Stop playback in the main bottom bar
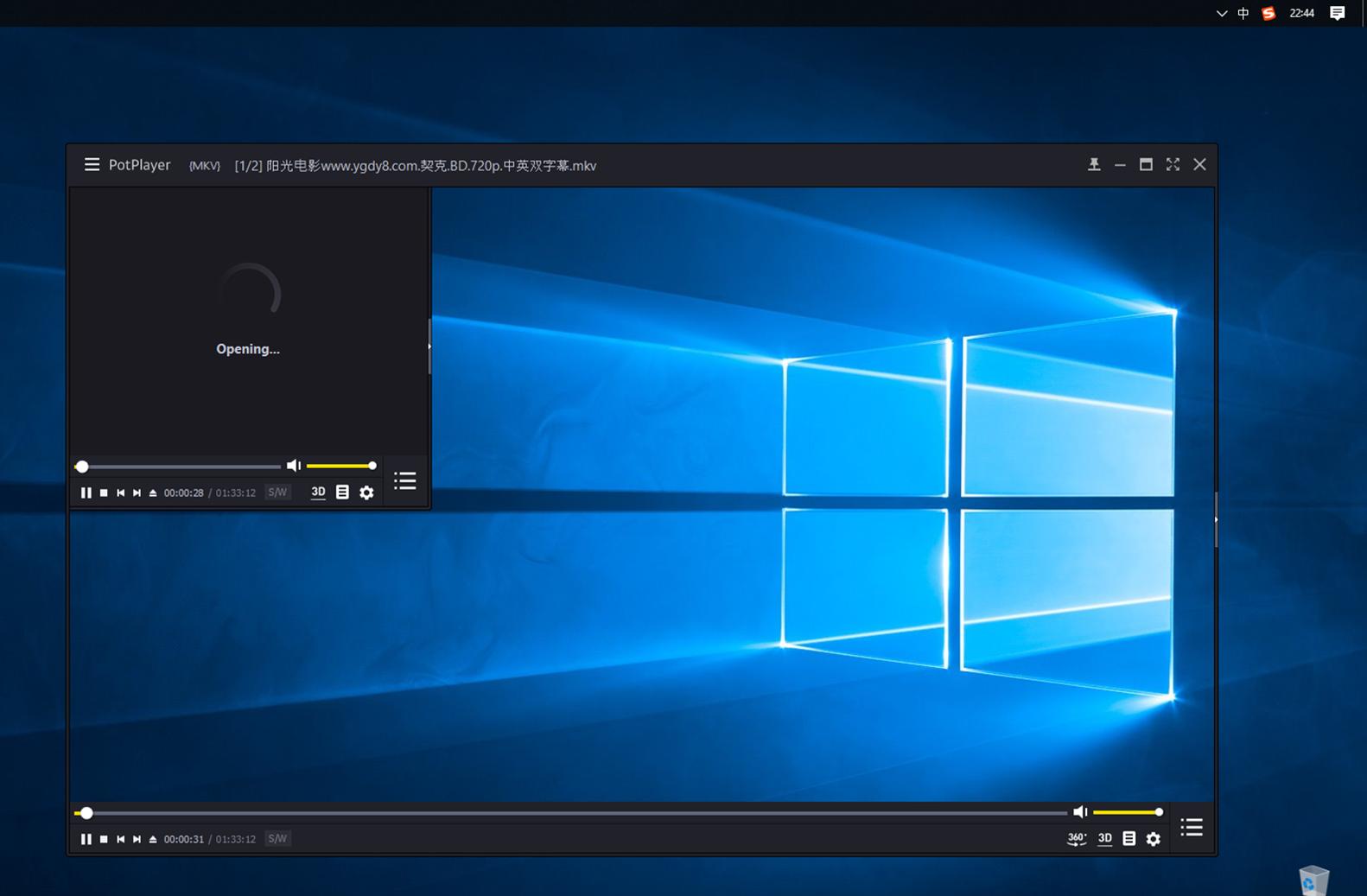 click(104, 839)
